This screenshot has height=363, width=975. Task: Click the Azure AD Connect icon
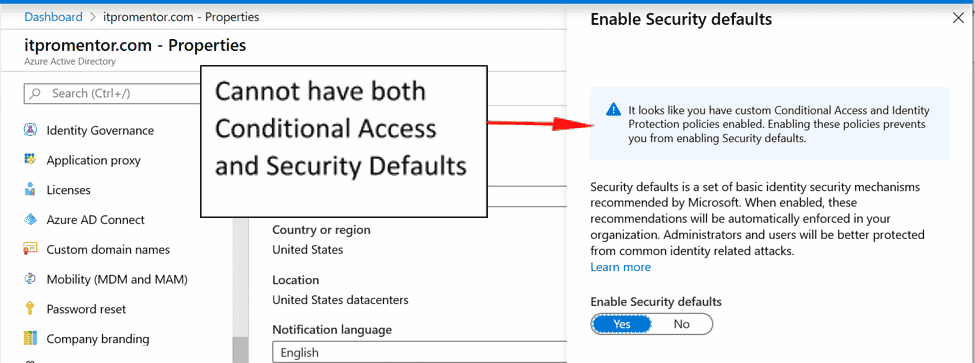pyautogui.click(x=30, y=219)
